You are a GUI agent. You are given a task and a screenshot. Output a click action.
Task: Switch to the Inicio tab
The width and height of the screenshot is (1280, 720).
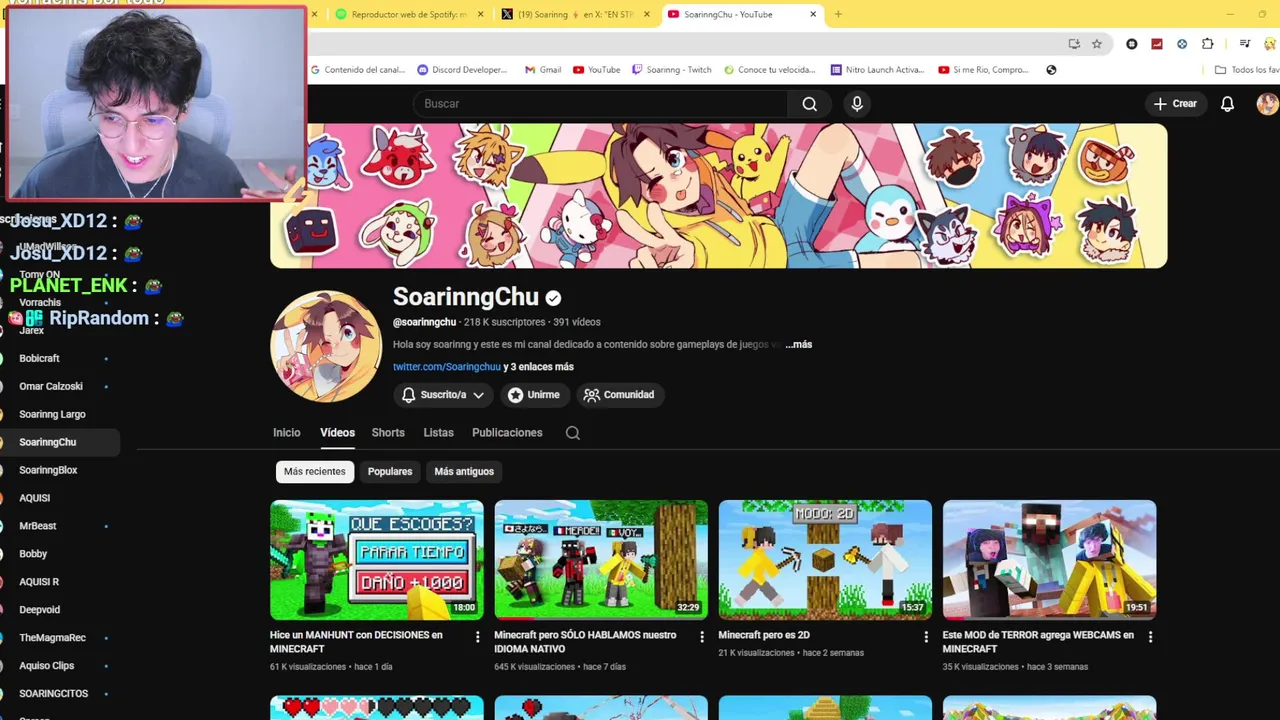[287, 433]
